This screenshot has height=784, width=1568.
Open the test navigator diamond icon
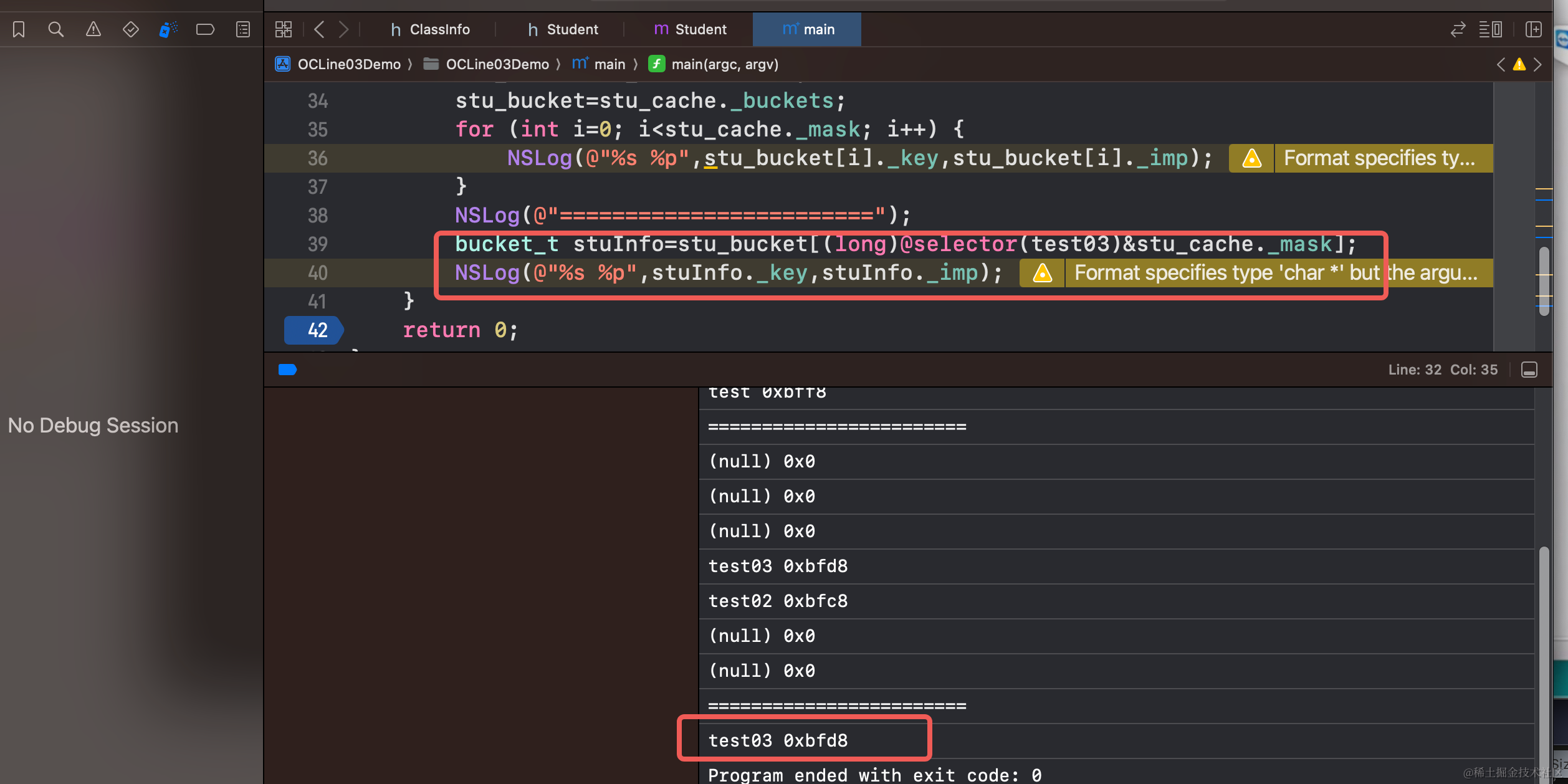click(131, 29)
